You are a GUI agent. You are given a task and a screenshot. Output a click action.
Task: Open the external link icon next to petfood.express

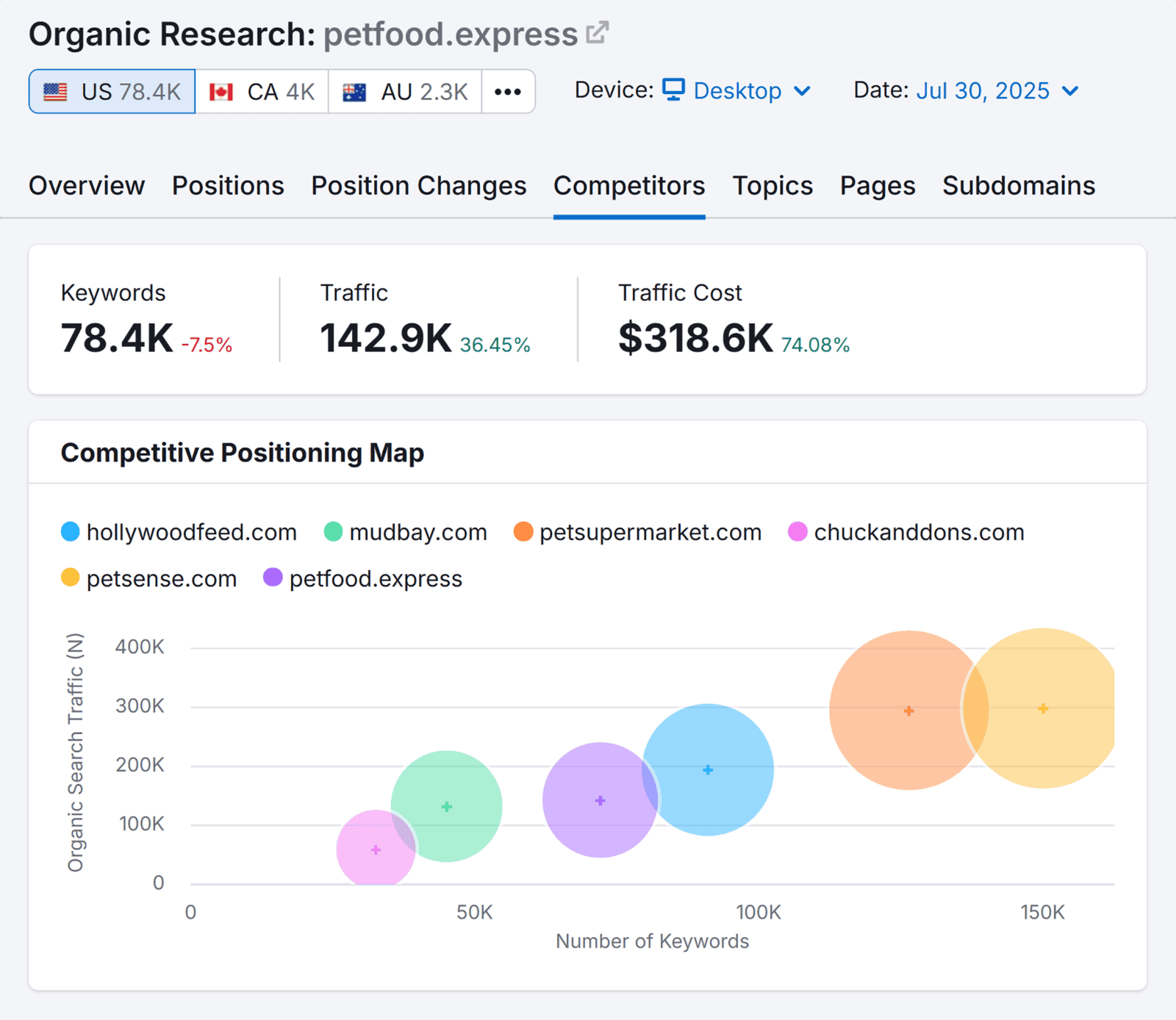(598, 31)
